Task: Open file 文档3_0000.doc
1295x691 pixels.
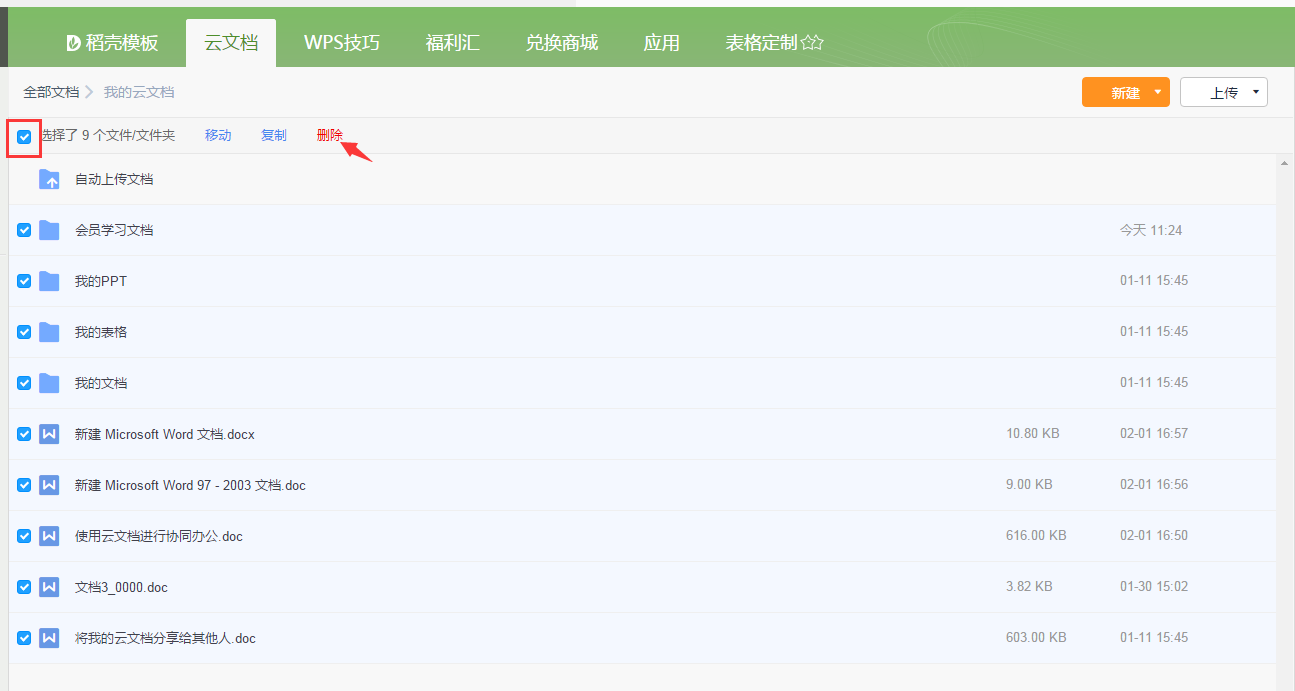Action: [121, 587]
